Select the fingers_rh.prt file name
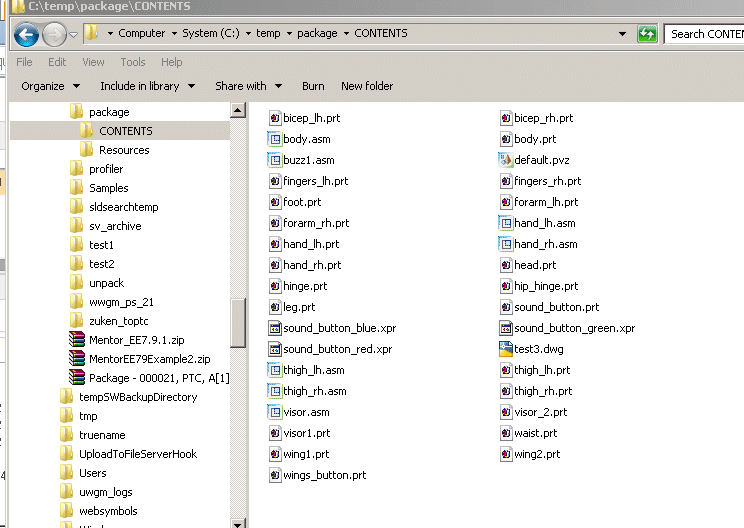Viewport: 744px width, 528px height. 548,181
